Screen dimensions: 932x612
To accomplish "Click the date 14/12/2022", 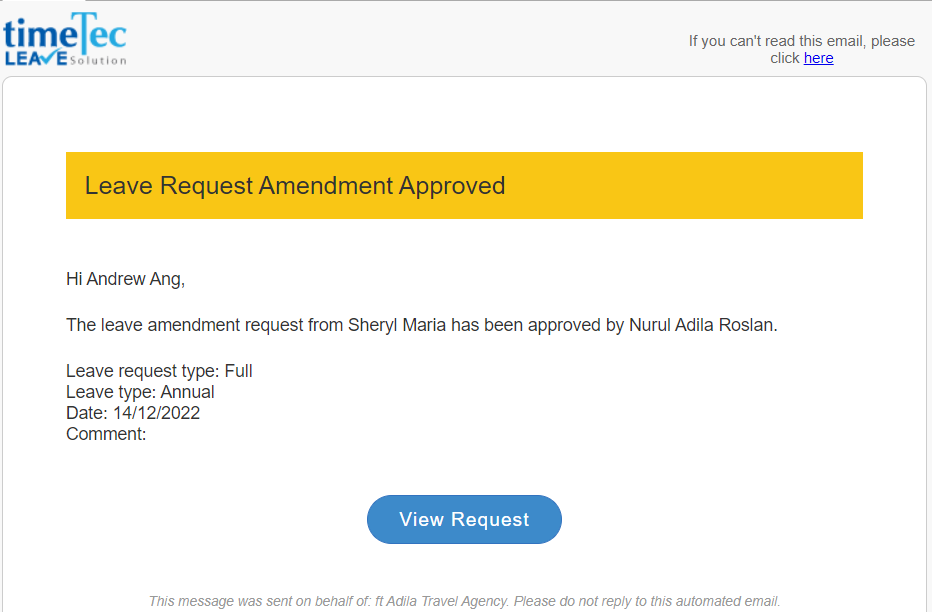I will coord(156,413).
